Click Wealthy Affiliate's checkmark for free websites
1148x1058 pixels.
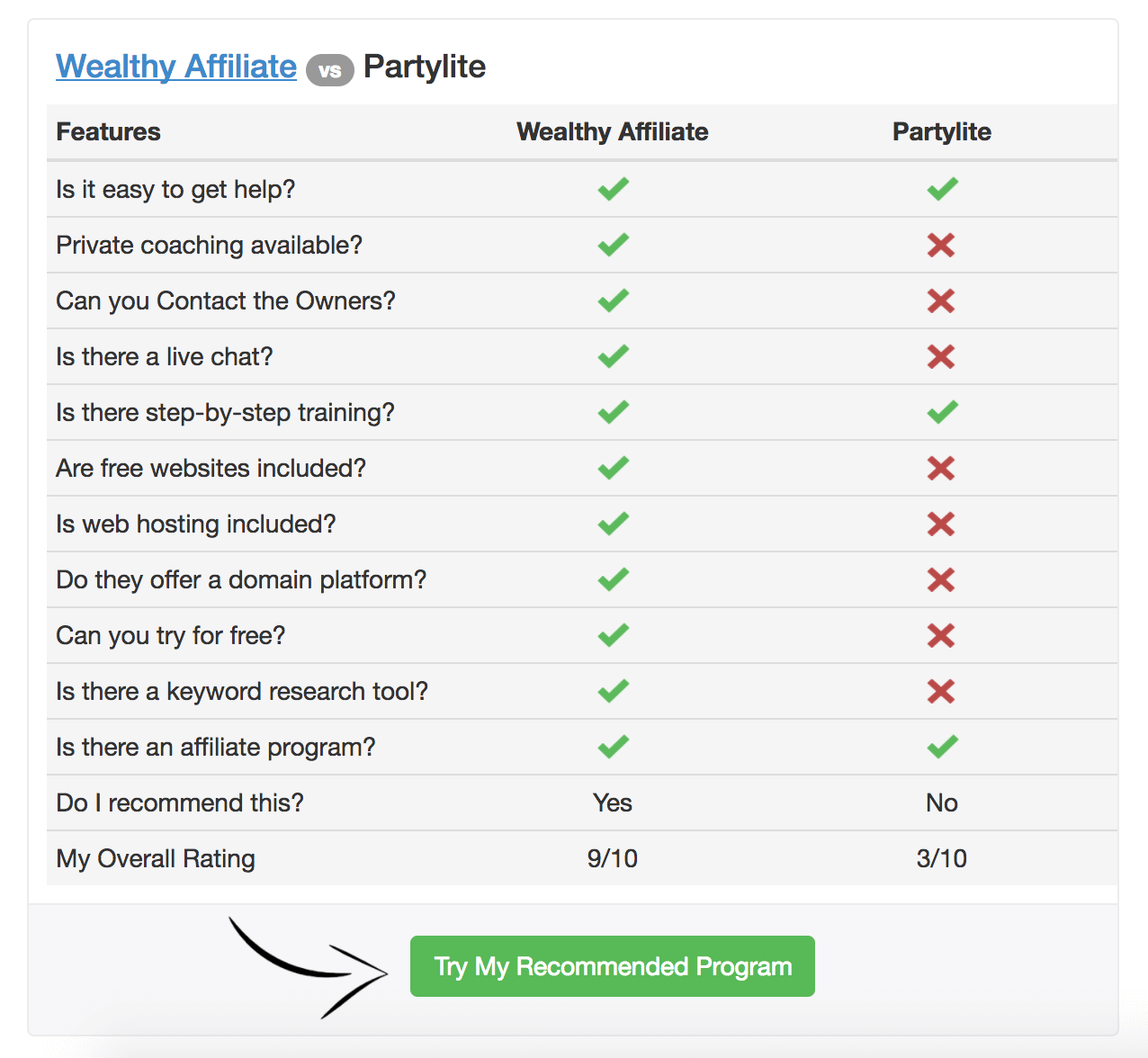tap(614, 468)
